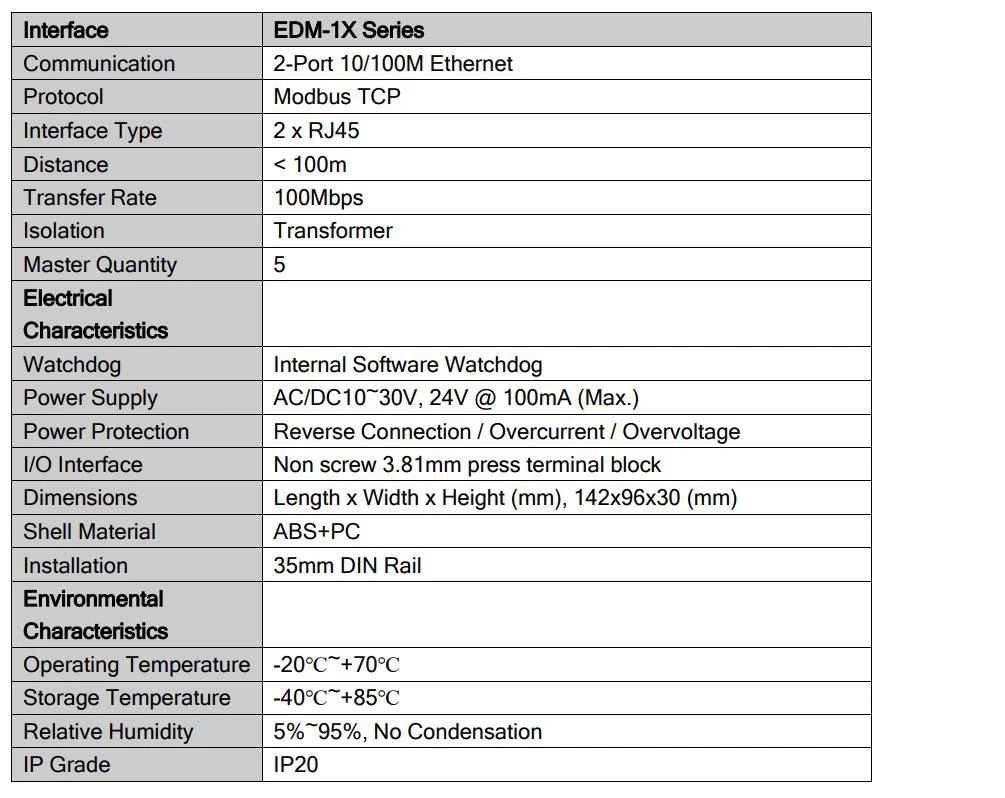Select the 'Interface' header cell
This screenshot has height=798, width=1005.
pyautogui.click(x=137, y=30)
